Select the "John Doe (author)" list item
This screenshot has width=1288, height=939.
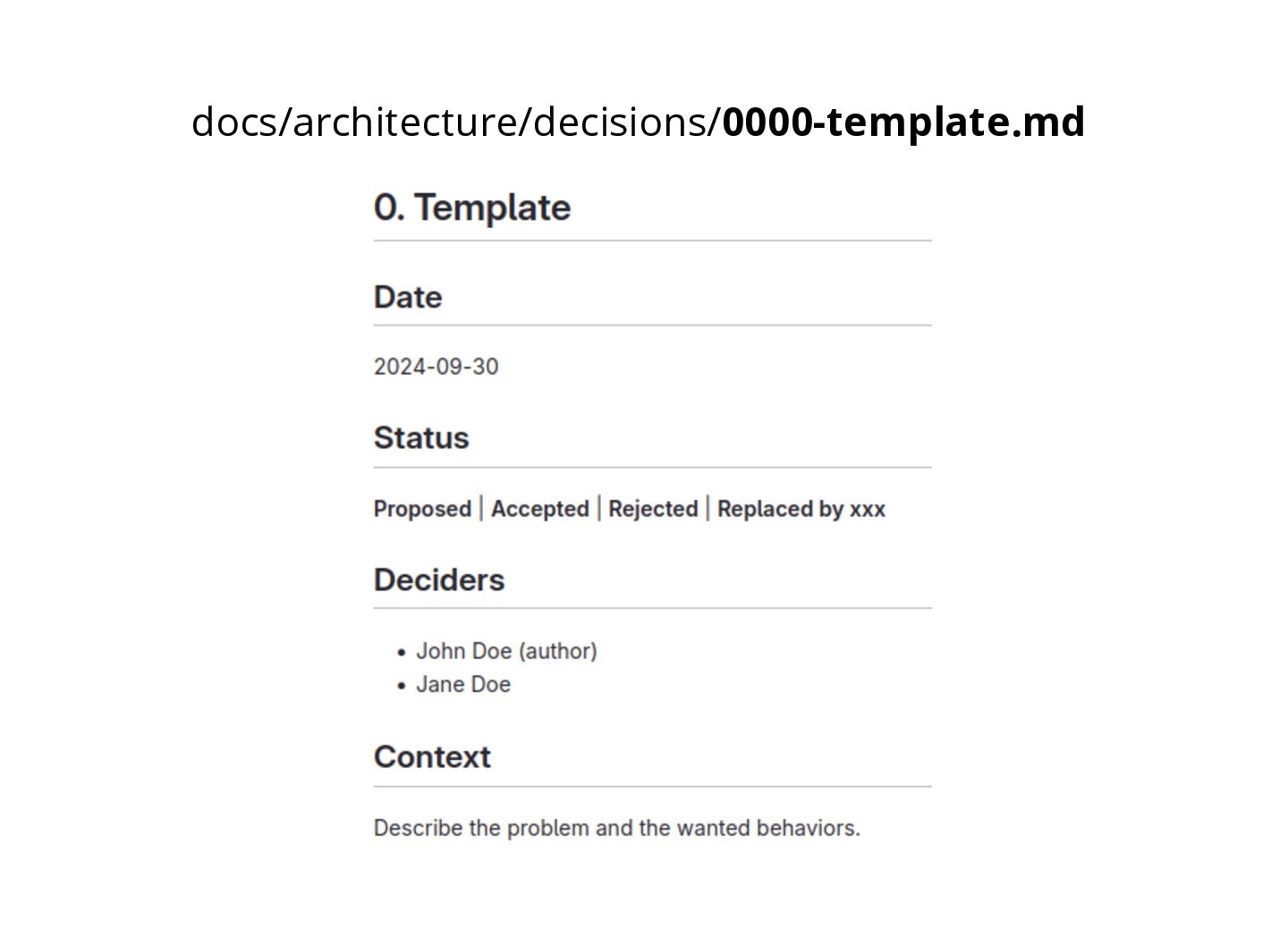pos(506,651)
